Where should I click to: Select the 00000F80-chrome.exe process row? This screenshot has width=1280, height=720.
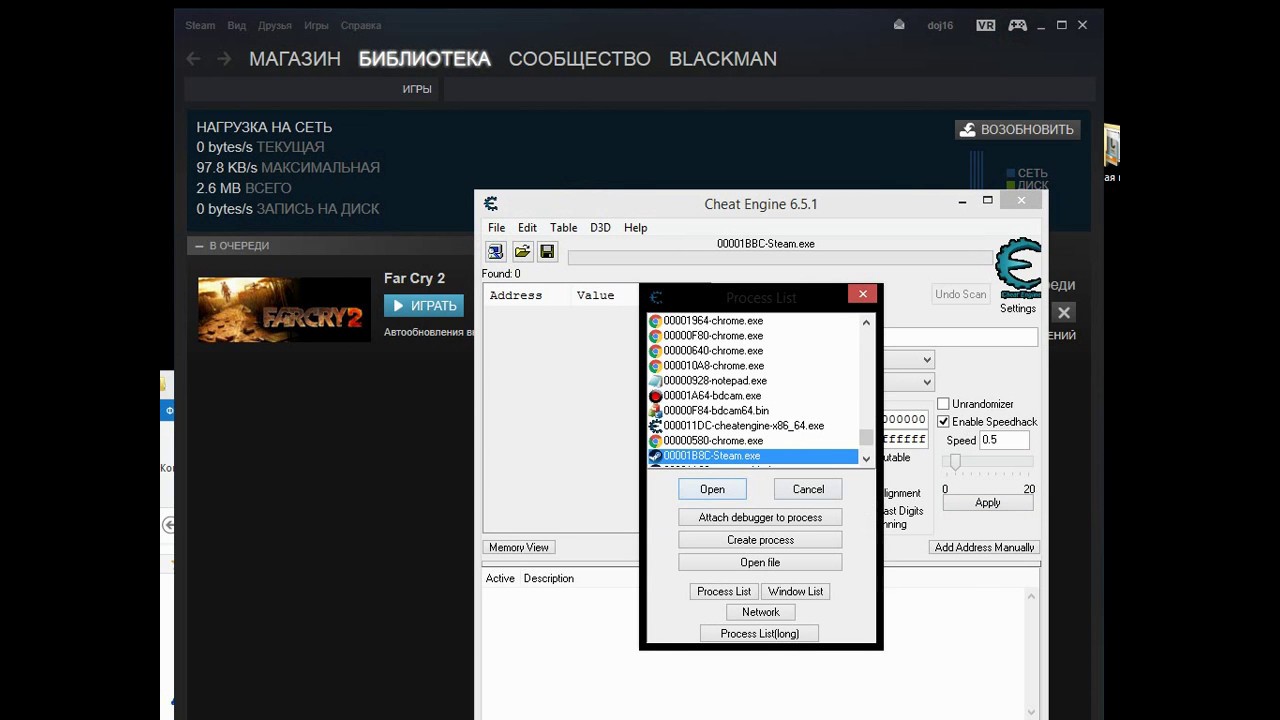click(753, 336)
